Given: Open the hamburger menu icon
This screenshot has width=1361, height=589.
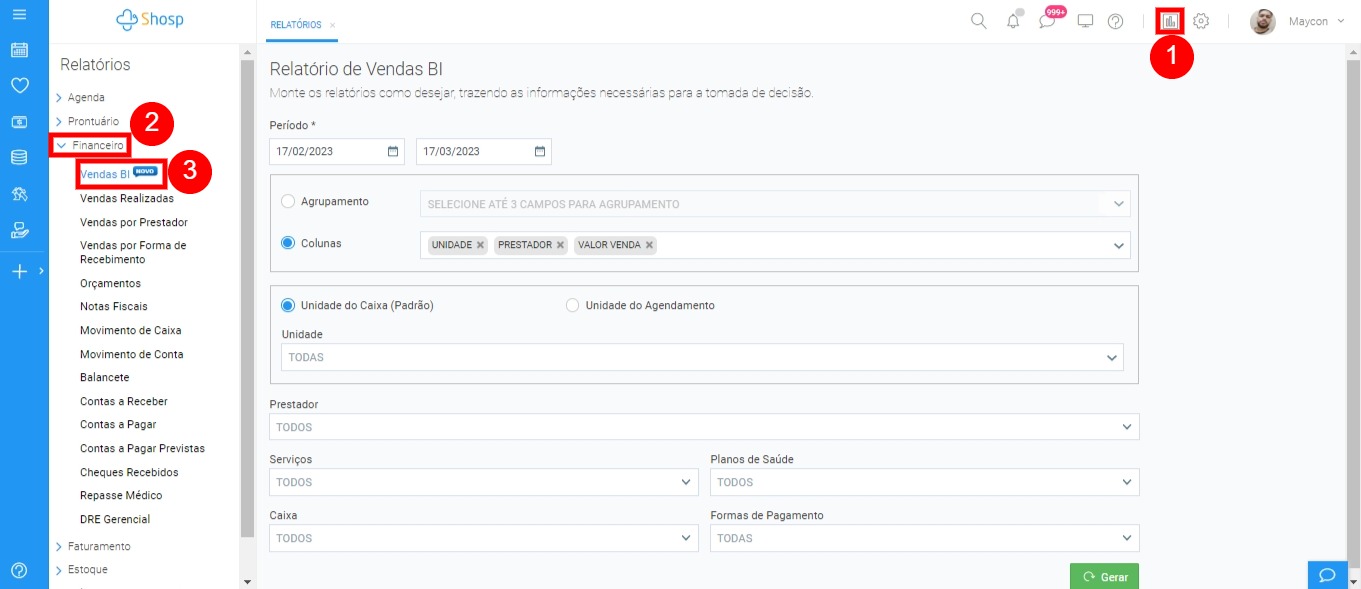Looking at the screenshot, I should 19,16.
